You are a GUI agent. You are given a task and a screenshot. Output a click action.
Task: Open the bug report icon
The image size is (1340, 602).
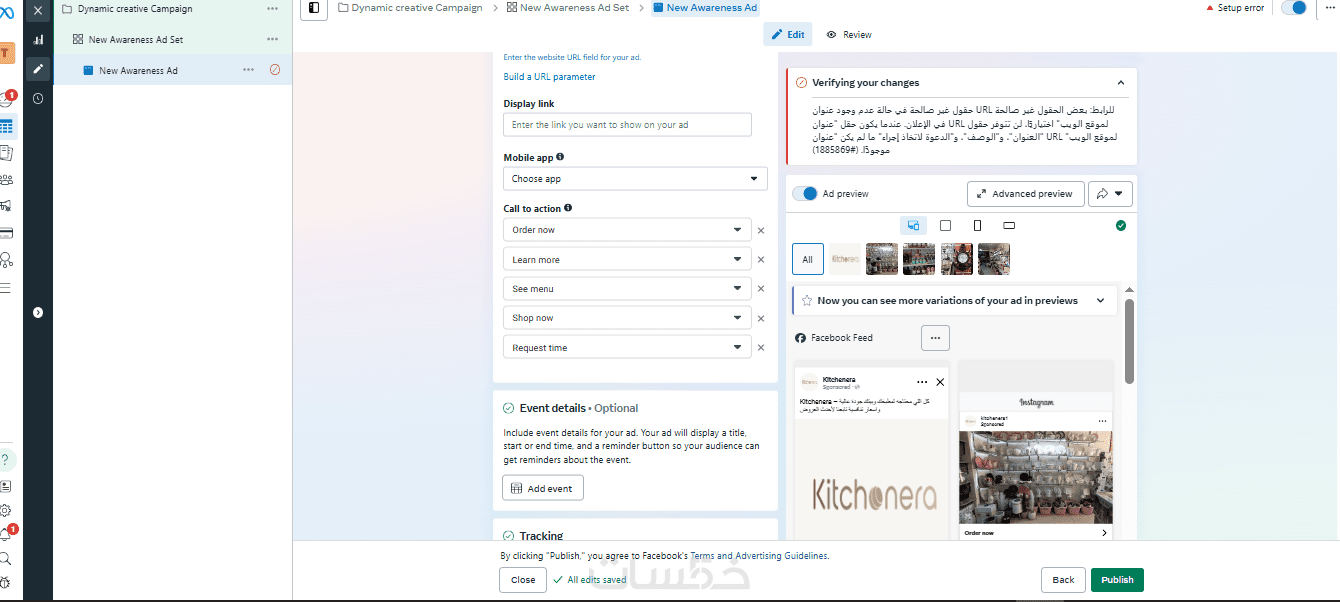pos(6,583)
